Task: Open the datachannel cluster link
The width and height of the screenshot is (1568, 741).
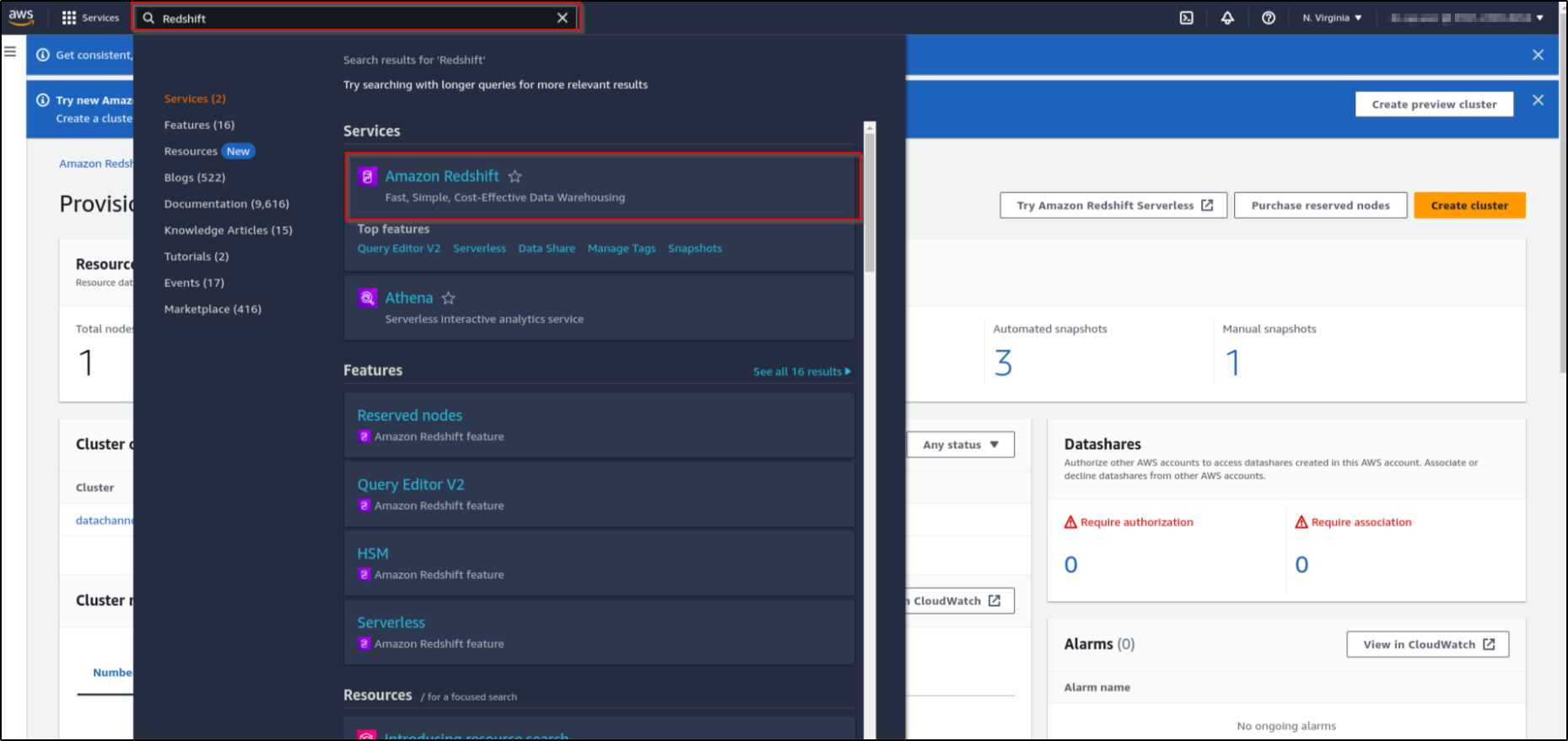Action: point(104,521)
